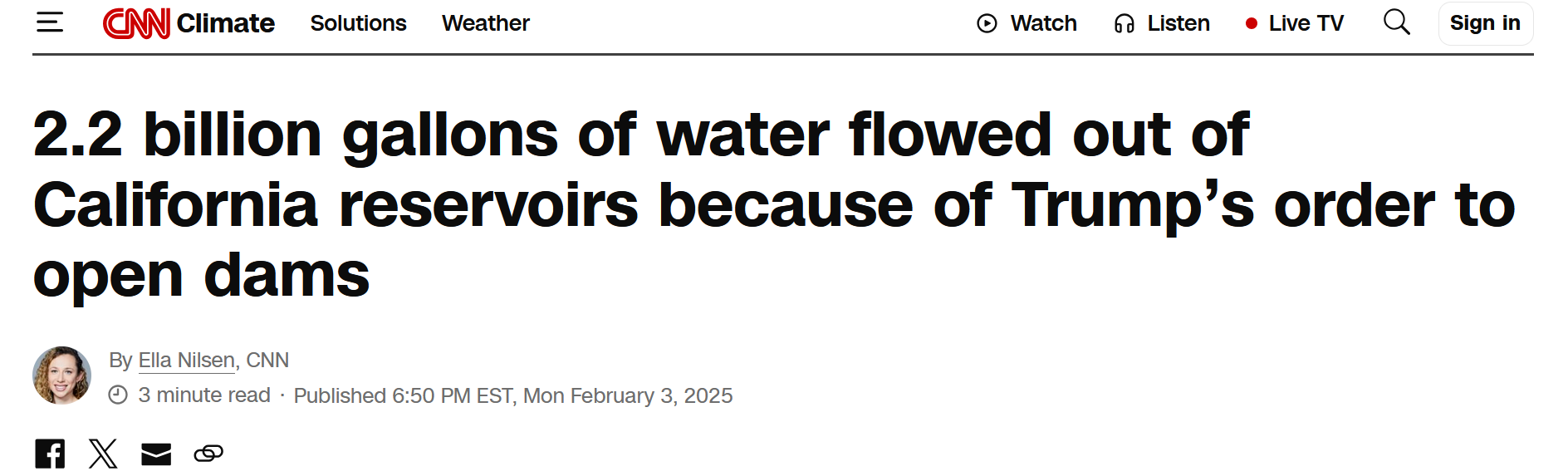Viewport: 1568px width, 476px height.
Task: Click the red Live TV dot
Action: [1252, 23]
